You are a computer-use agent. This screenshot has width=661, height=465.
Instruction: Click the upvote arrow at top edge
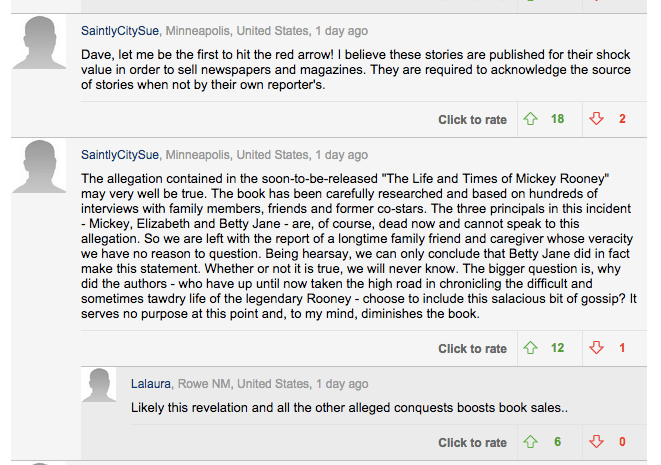tap(531, 2)
